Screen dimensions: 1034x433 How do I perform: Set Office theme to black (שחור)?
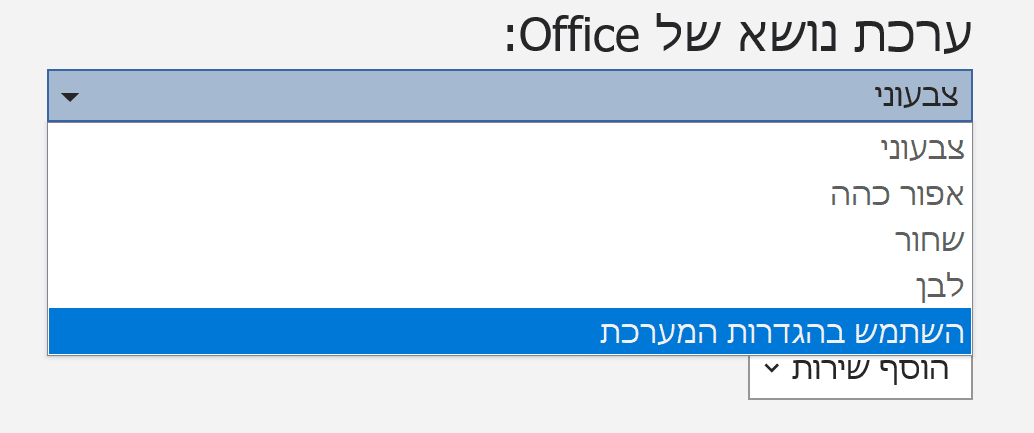pyautogui.click(x=929, y=240)
